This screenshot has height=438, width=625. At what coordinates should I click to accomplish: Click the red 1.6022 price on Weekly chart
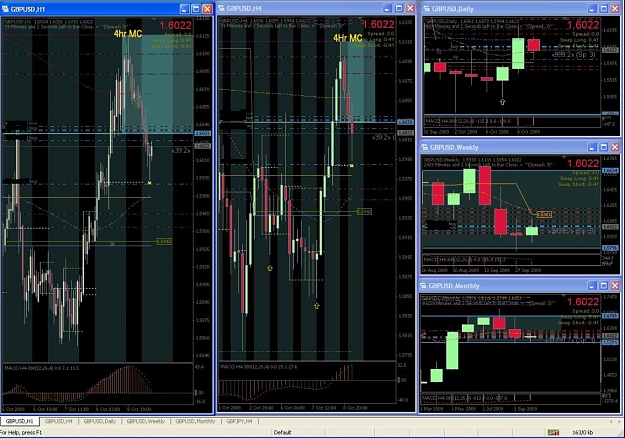[x=583, y=163]
